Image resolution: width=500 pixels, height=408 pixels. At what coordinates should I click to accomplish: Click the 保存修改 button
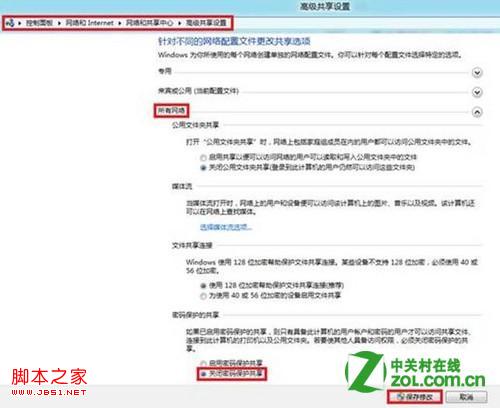click(x=415, y=397)
